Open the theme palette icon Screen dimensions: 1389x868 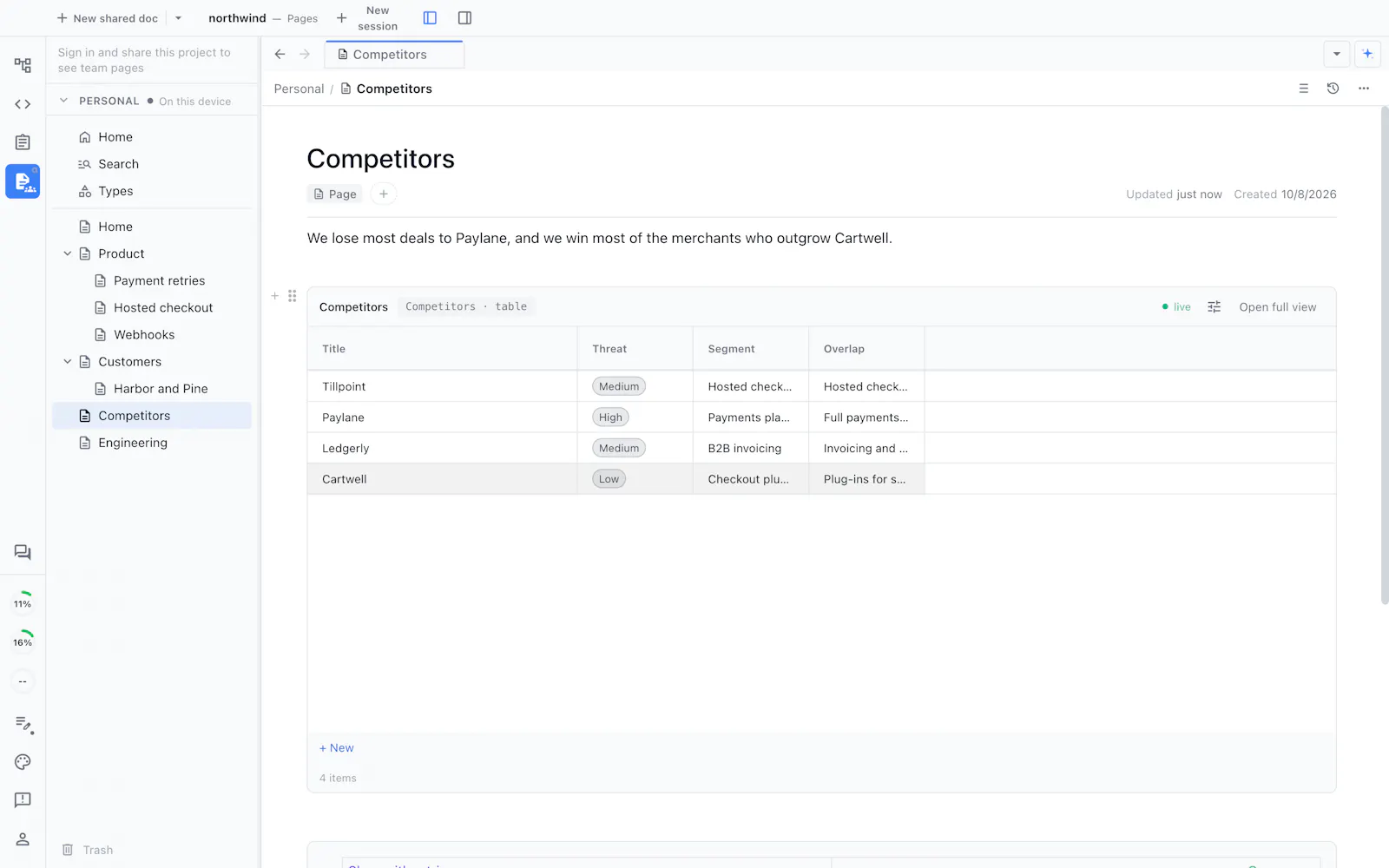tap(23, 762)
